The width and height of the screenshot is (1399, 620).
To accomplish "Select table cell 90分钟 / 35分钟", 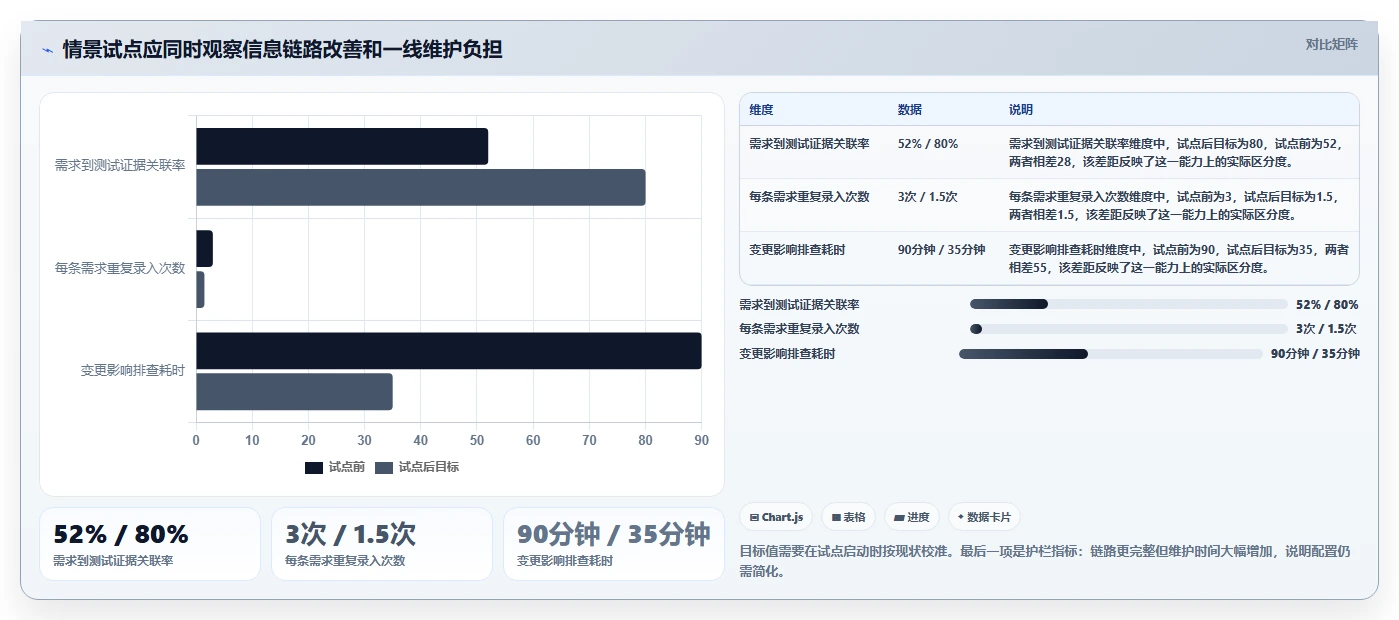I will pyautogui.click(x=941, y=250).
